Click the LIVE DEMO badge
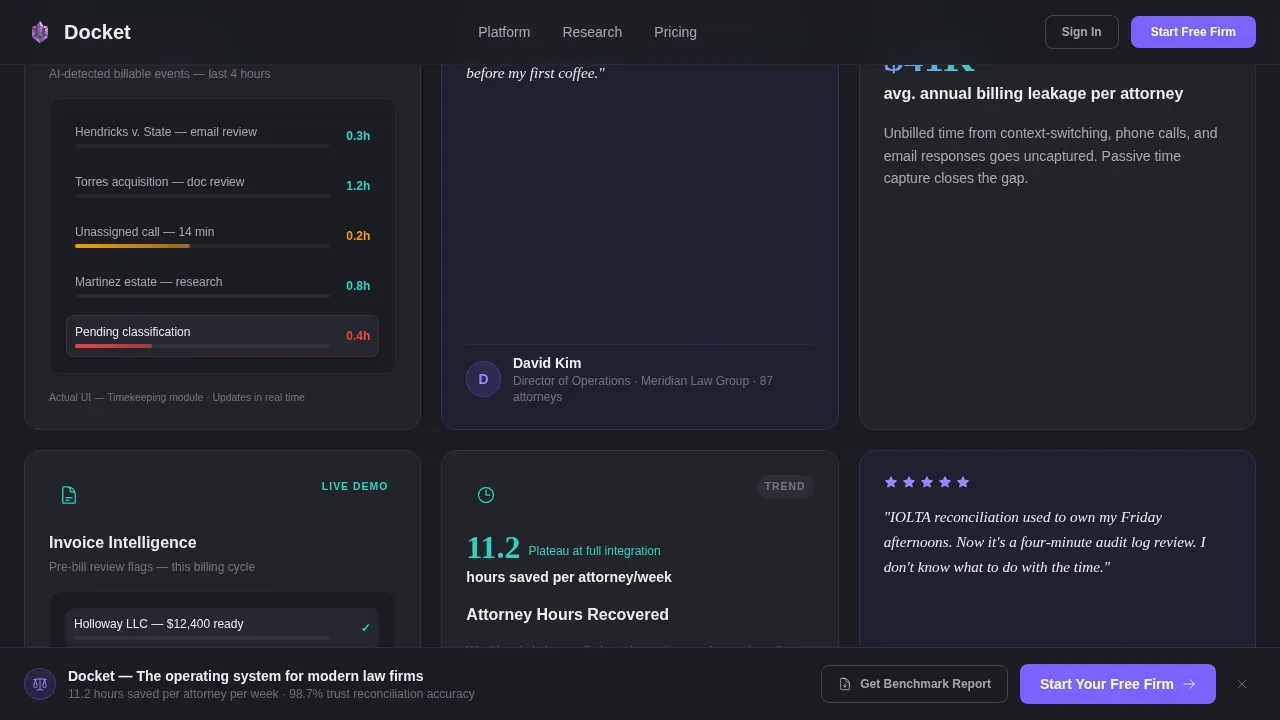Viewport: 1280px width, 720px height. [x=355, y=486]
